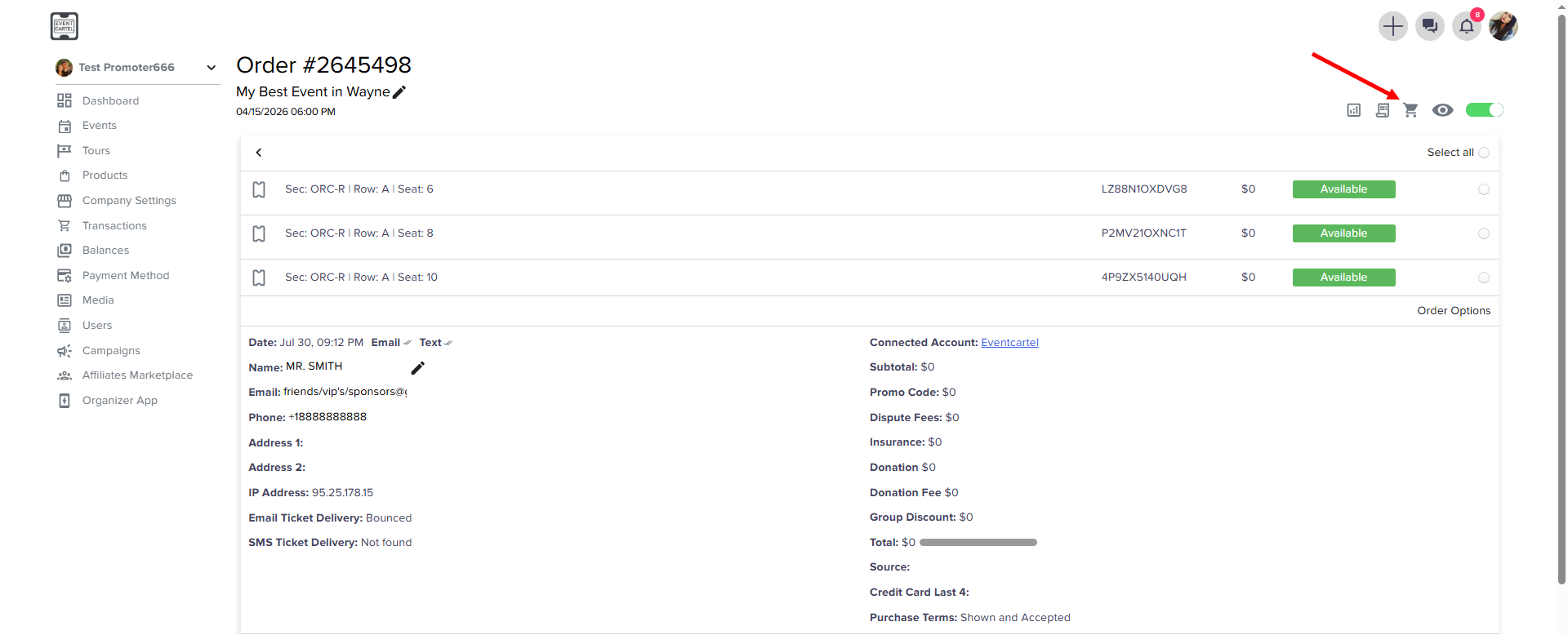1568x635 pixels.
Task: Click SMS Ticket Delivery Not found status
Action: pos(386,543)
